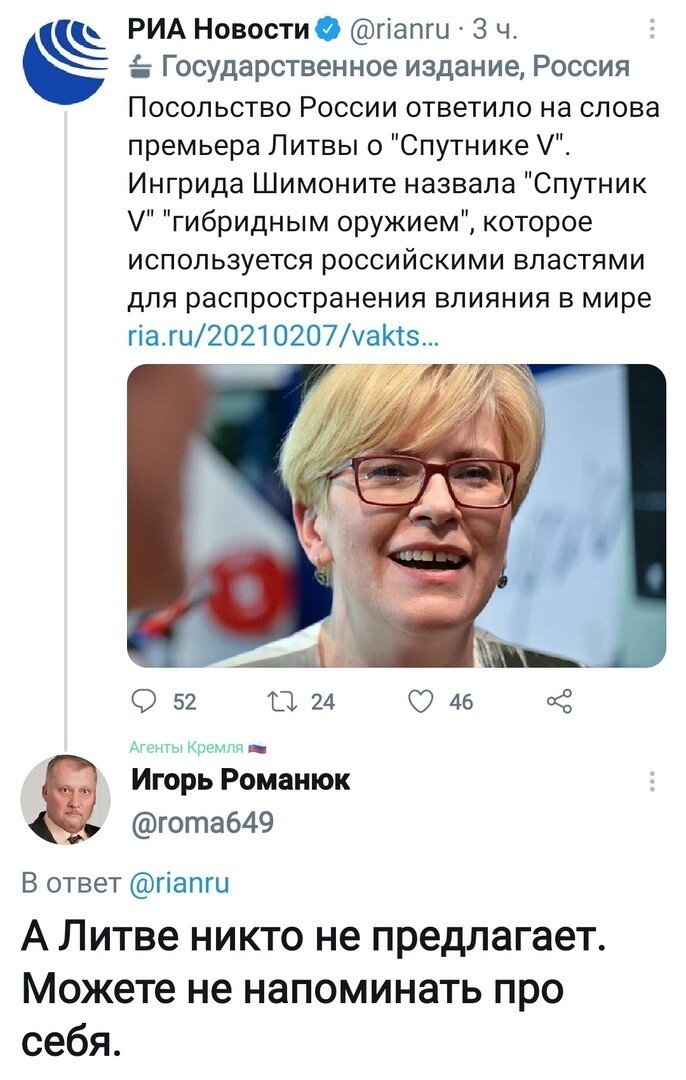Image resolution: width=686 pixels, height=1080 pixels.
Task: Open the more options menu on the РИА tweet
Action: pos(652,30)
